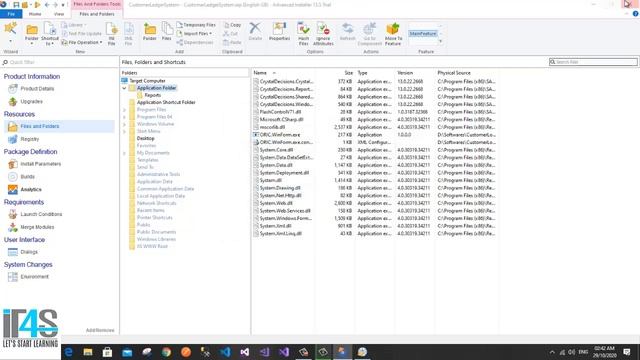
Task: Switch to the Home ribbon tab
Action: [x=35, y=14]
